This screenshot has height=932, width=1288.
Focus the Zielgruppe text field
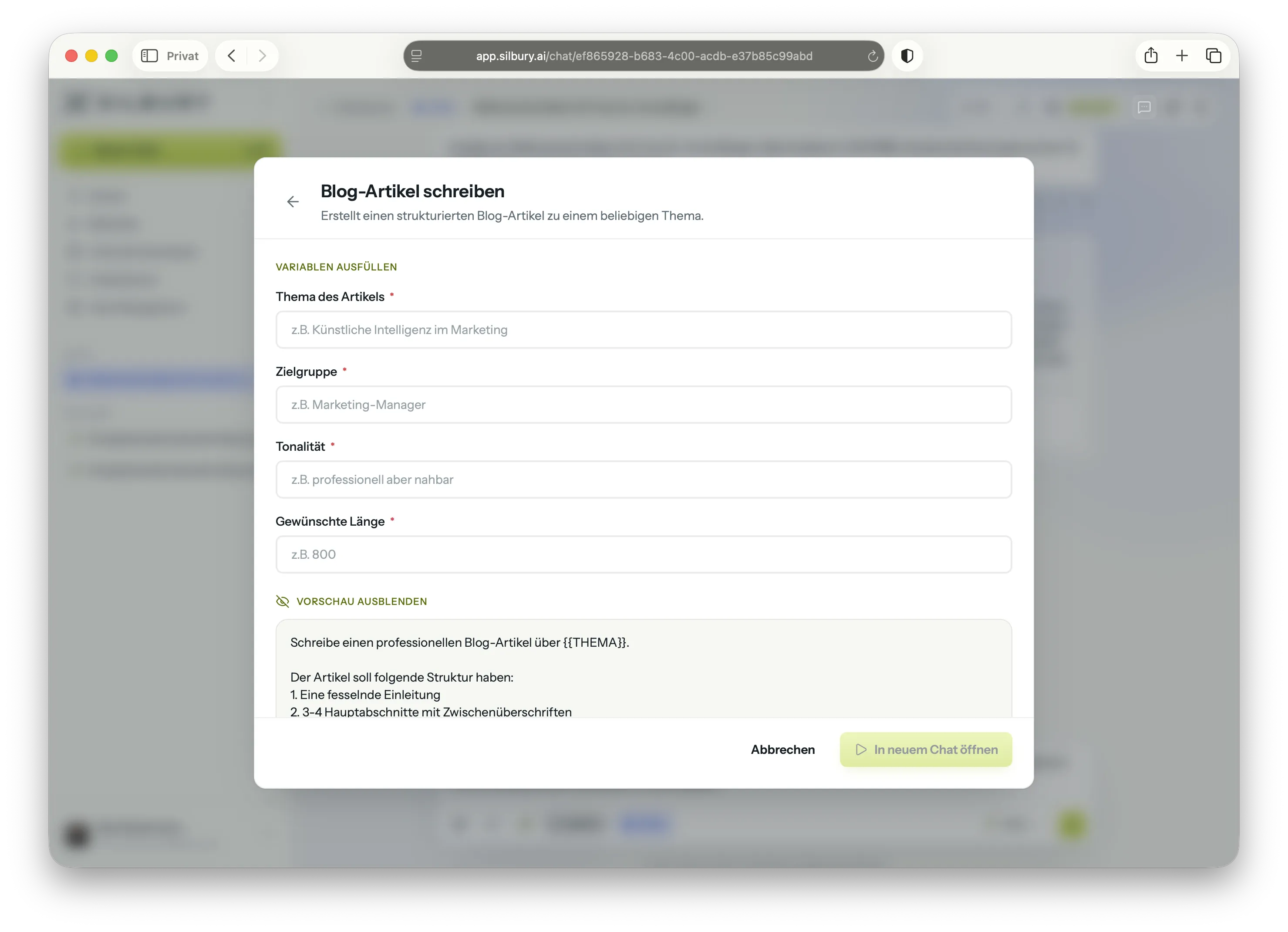pos(644,405)
